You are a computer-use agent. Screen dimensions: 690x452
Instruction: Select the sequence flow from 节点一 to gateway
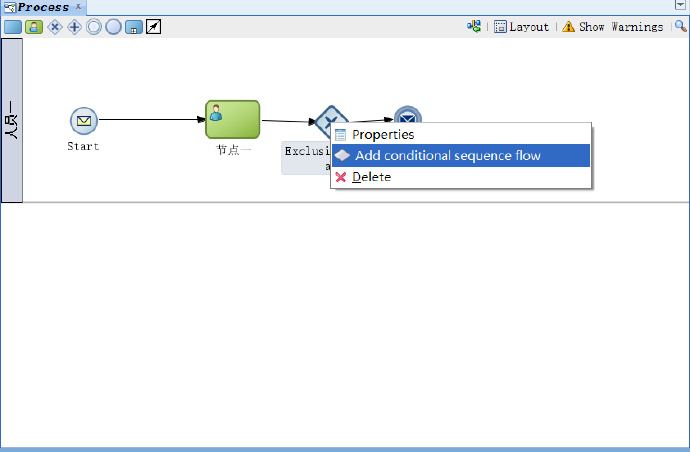click(x=288, y=121)
